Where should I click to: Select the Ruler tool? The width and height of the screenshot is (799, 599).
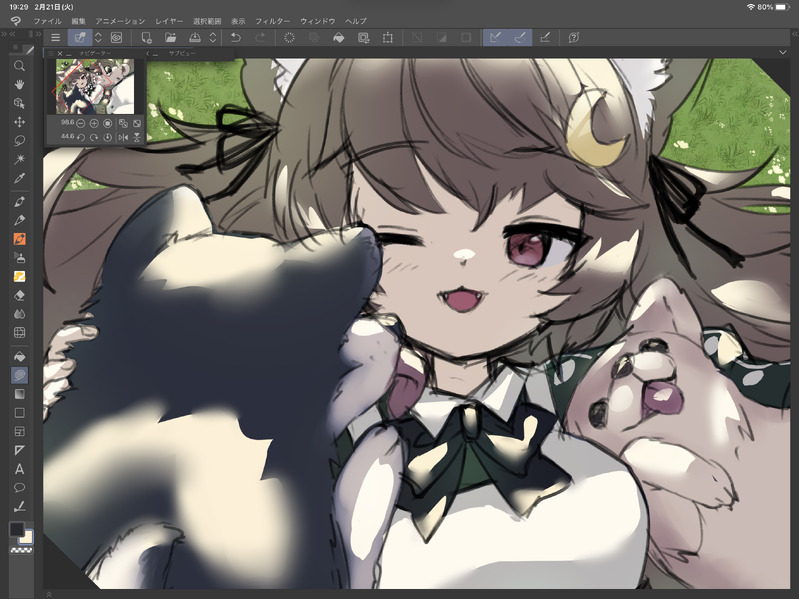tap(19, 450)
